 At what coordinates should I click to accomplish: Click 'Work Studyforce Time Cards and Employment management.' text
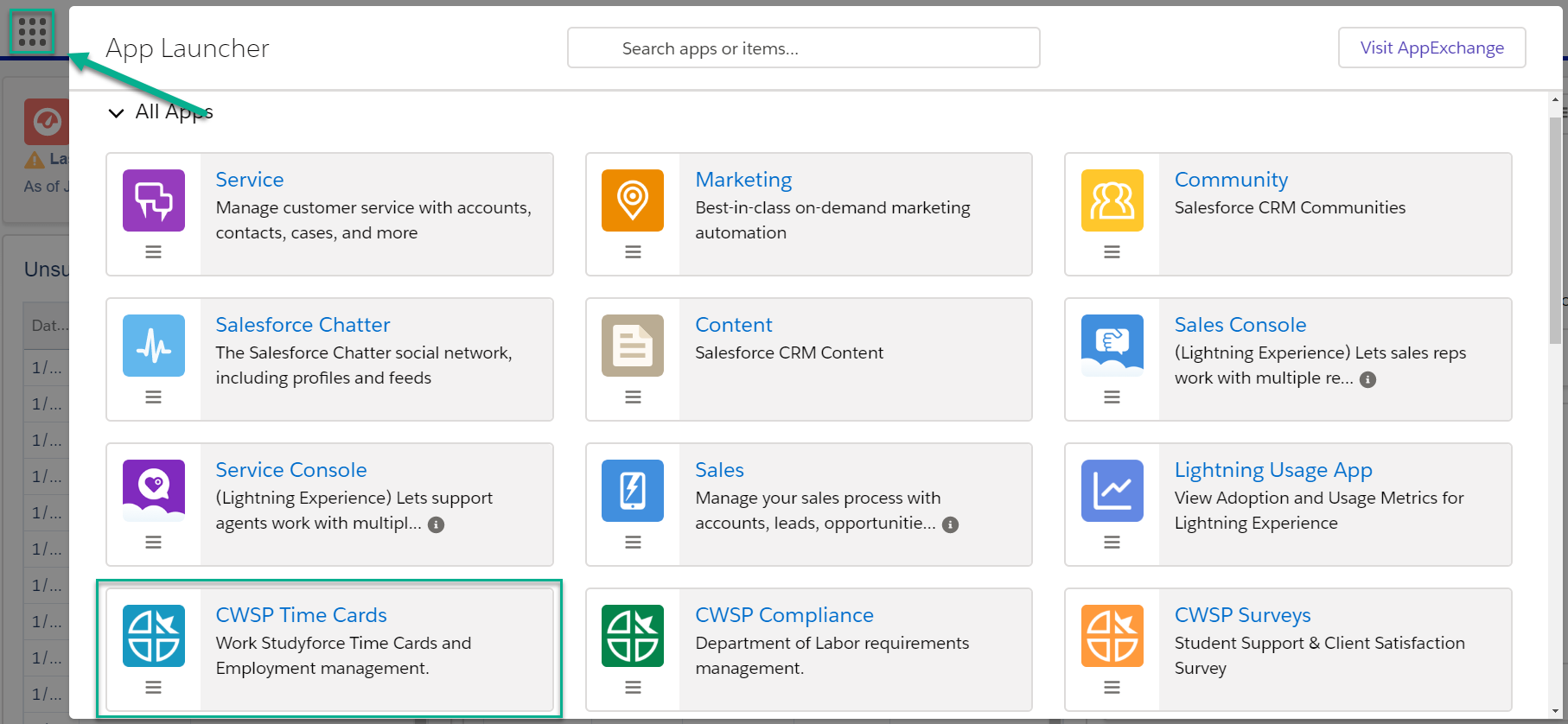(x=344, y=656)
